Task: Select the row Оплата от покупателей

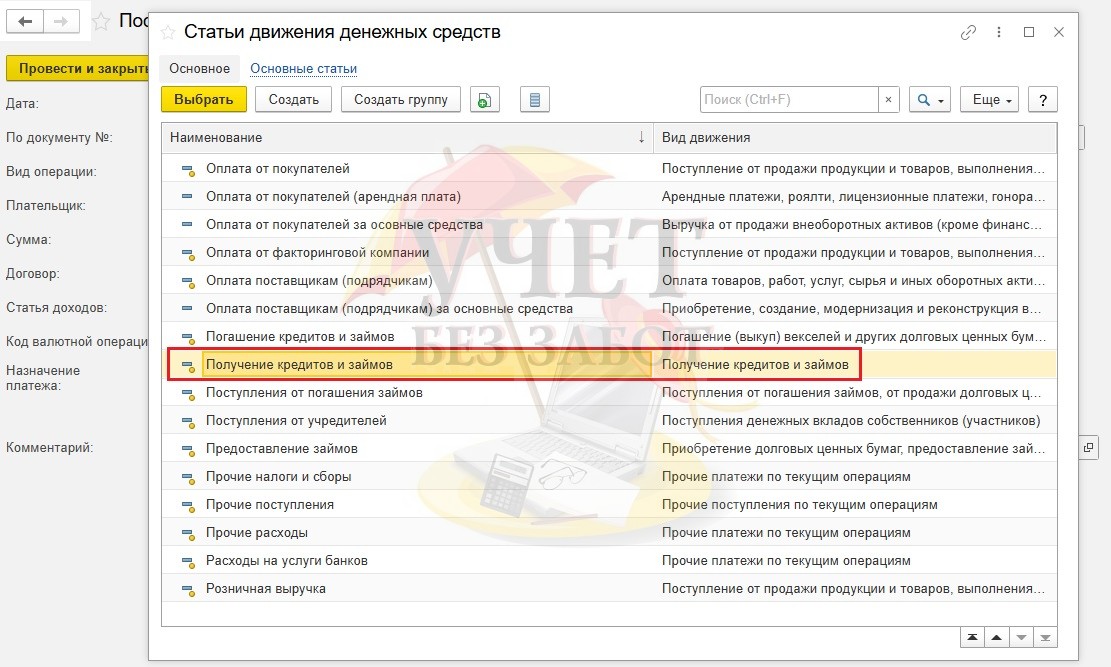Action: [609, 169]
